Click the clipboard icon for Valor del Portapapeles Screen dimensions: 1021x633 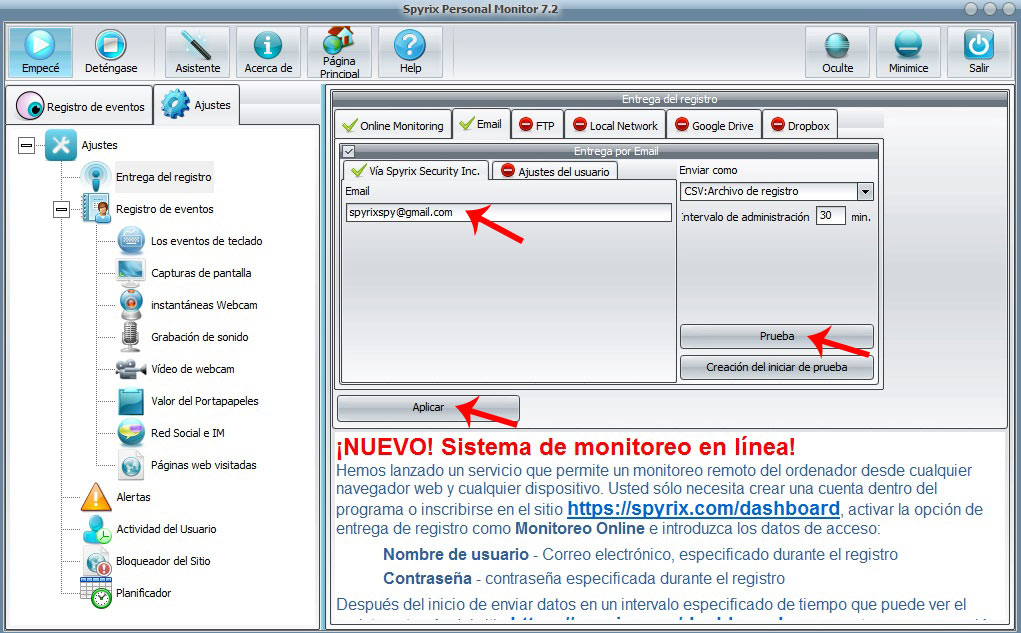131,401
